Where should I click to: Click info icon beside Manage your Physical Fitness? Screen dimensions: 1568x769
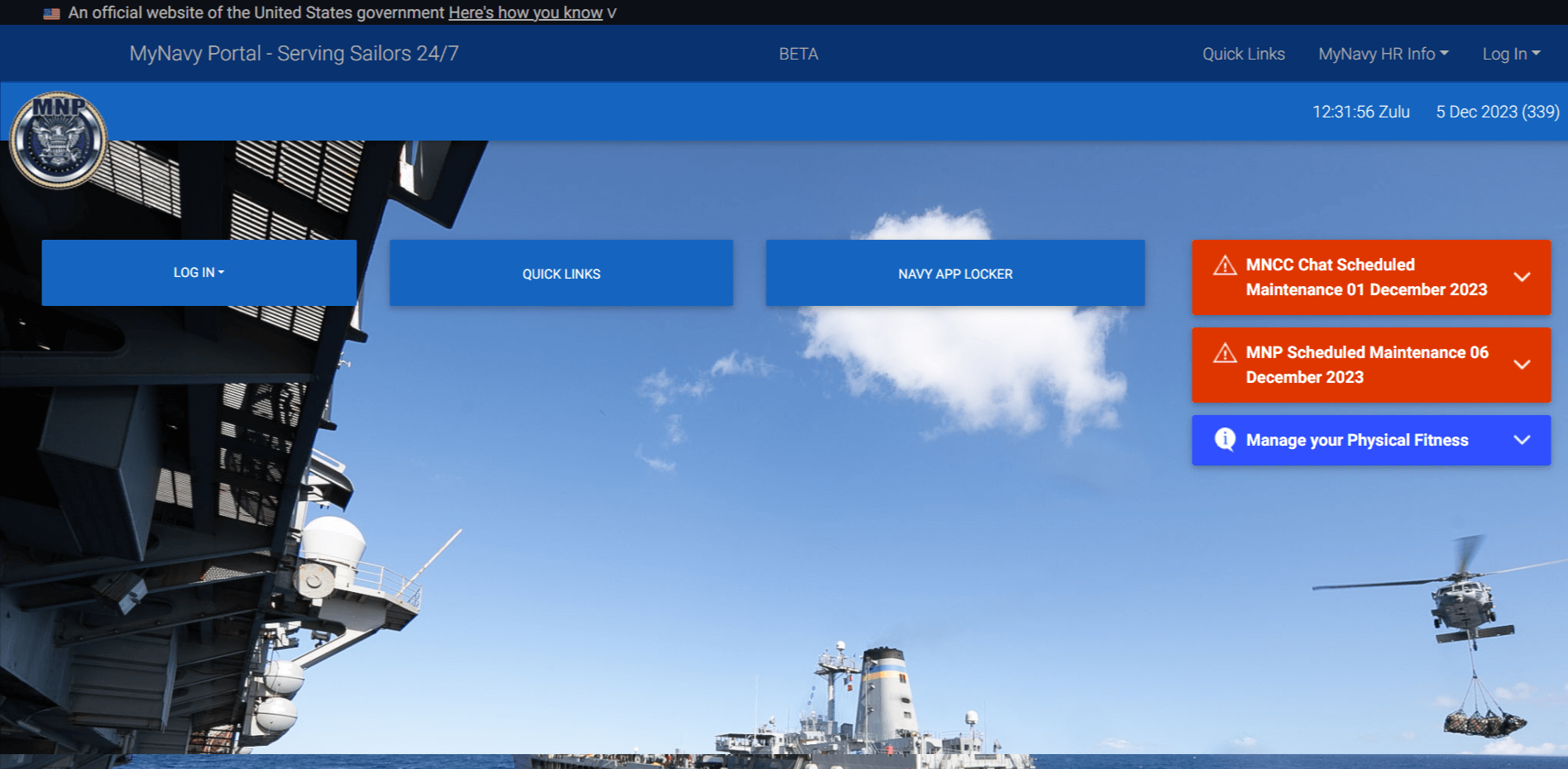coord(1224,439)
